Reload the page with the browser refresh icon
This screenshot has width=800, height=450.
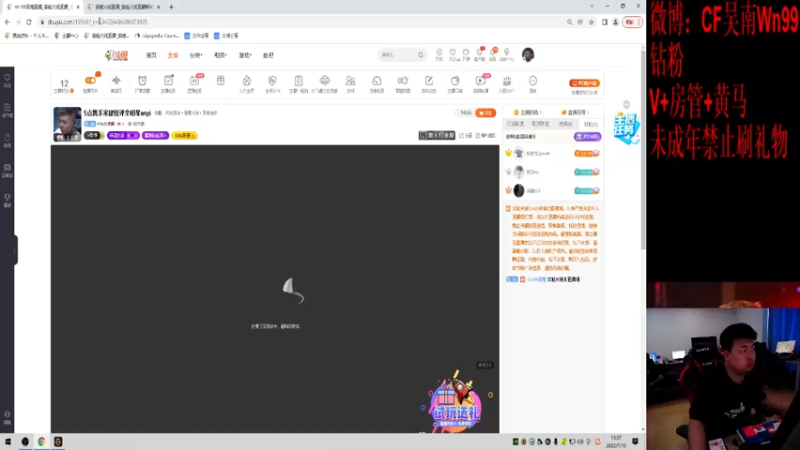pos(29,22)
